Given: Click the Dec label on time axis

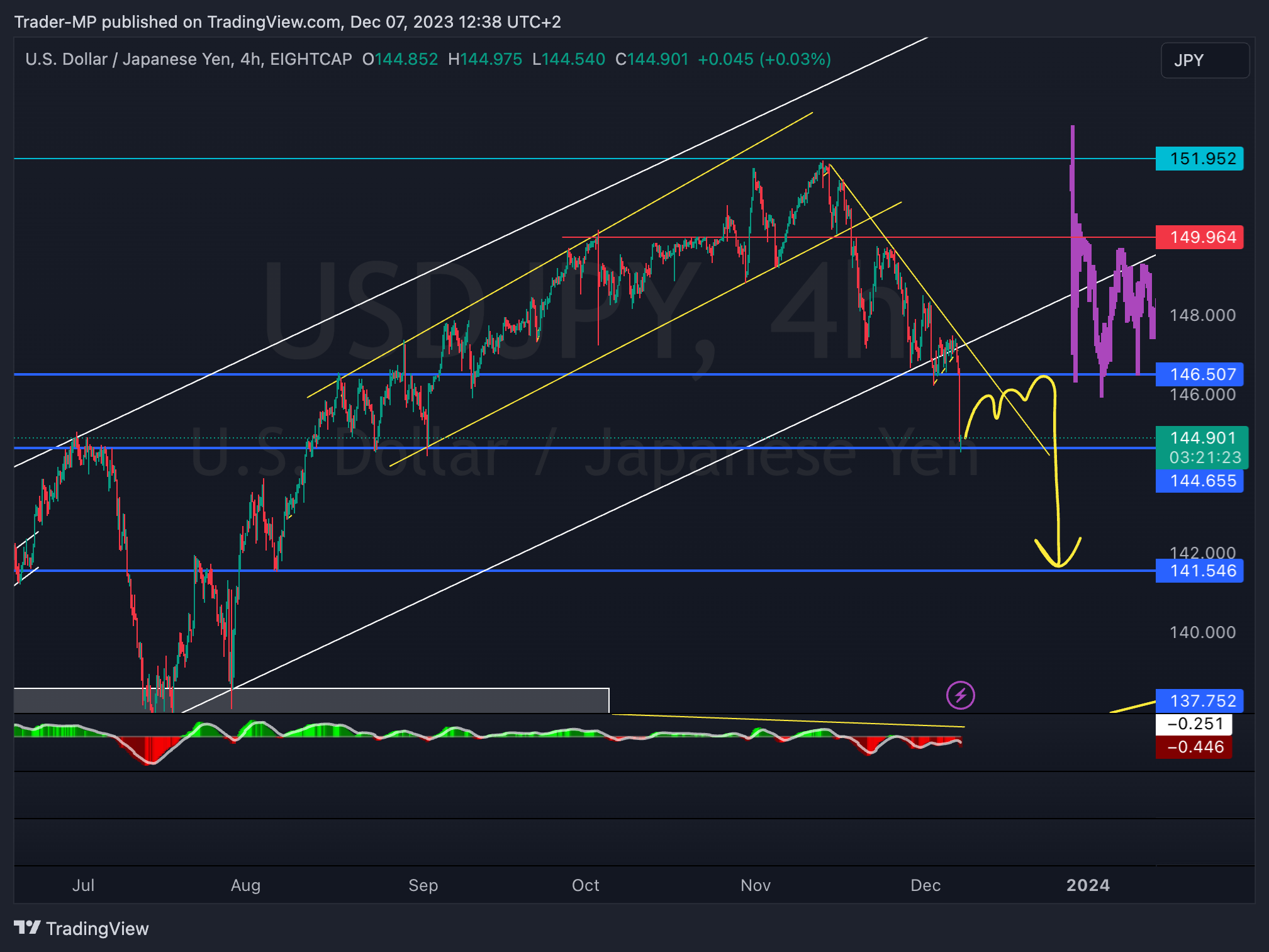Looking at the screenshot, I should 925,885.
